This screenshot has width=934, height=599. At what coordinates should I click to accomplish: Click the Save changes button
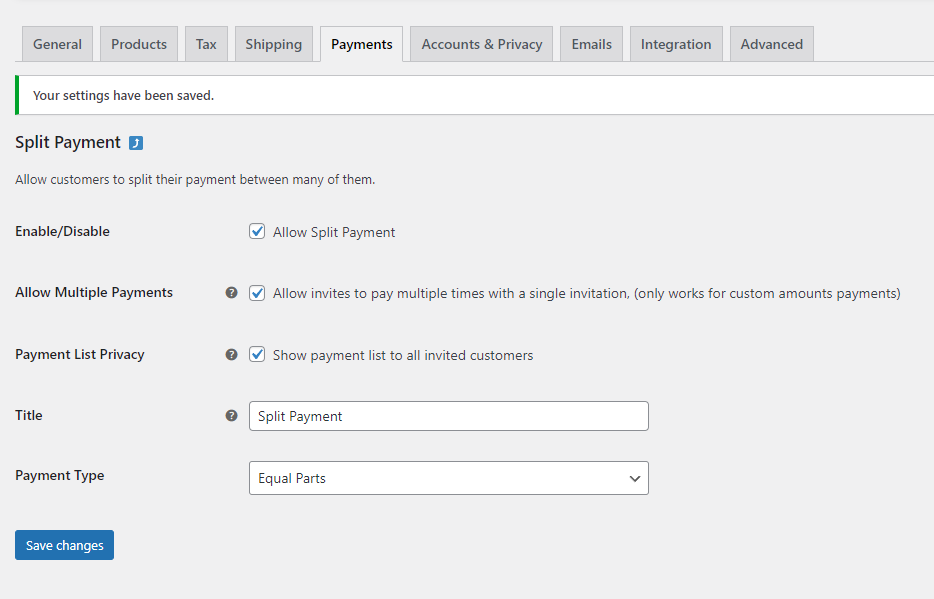tap(64, 545)
